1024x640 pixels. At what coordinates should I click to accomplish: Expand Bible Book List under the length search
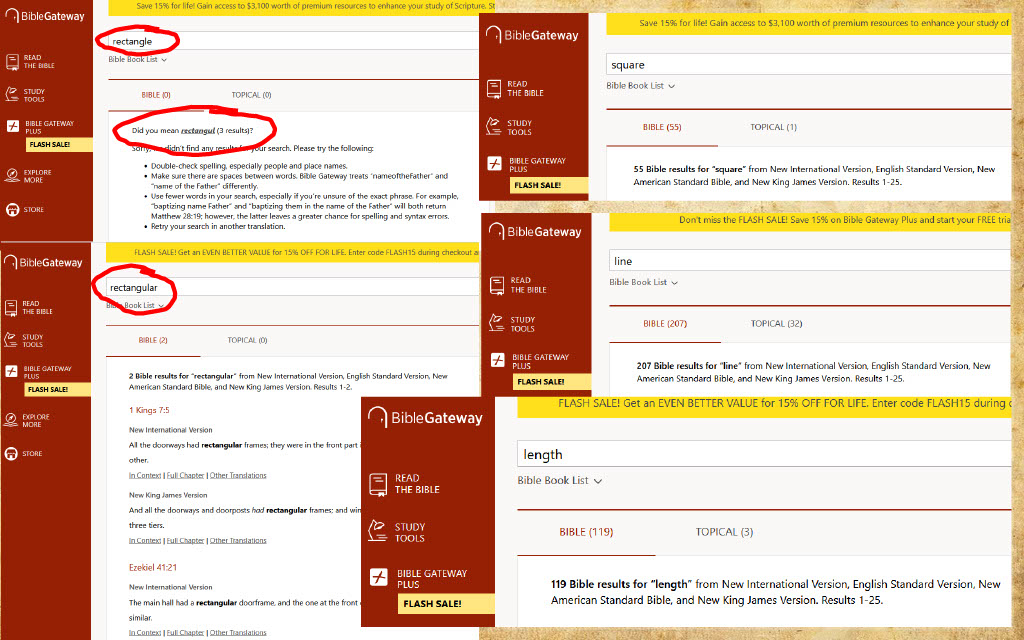click(559, 481)
